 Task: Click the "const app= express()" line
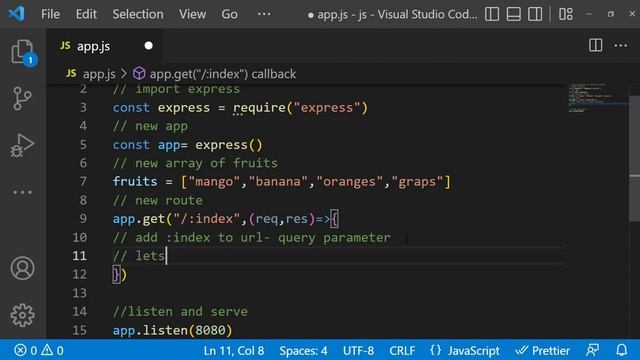pyautogui.click(x=187, y=145)
